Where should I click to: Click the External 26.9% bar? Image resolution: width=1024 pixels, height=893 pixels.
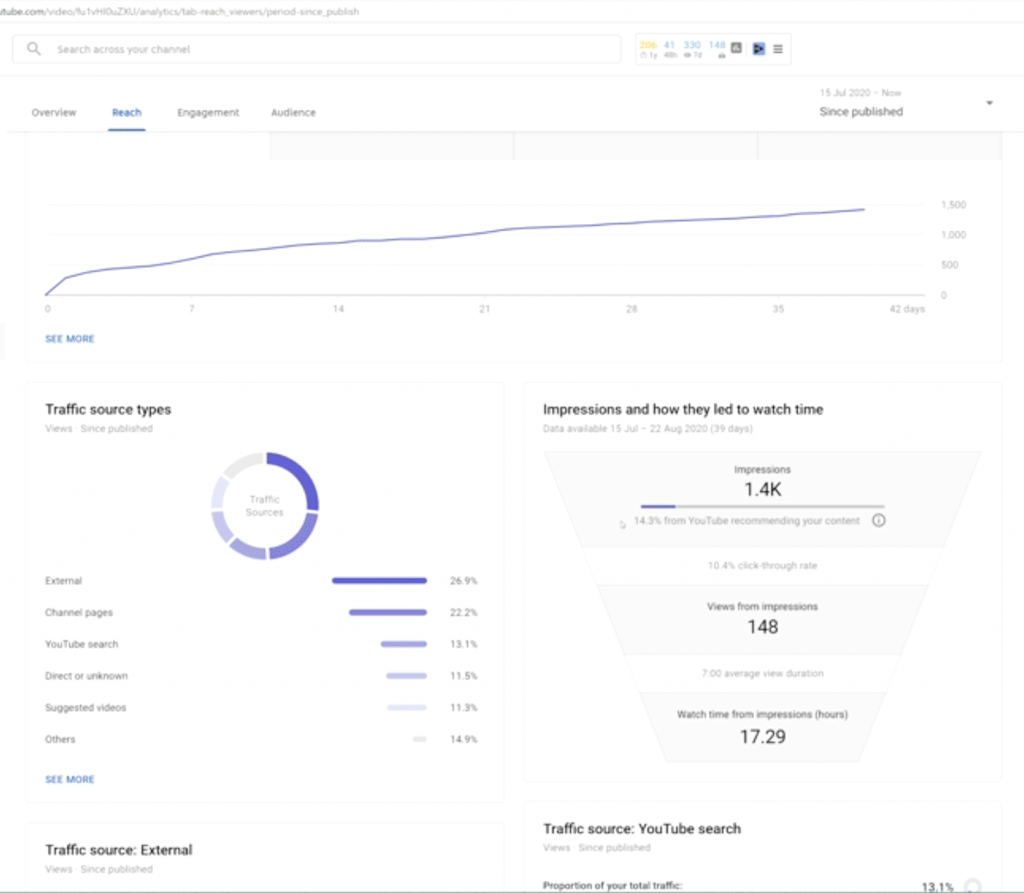[379, 580]
